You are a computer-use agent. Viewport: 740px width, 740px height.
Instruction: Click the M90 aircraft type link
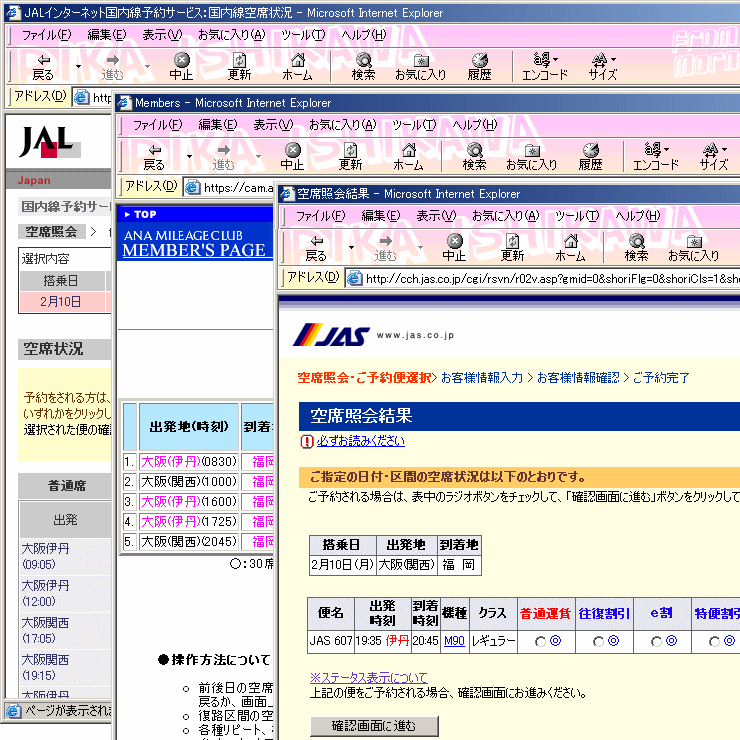tap(454, 641)
